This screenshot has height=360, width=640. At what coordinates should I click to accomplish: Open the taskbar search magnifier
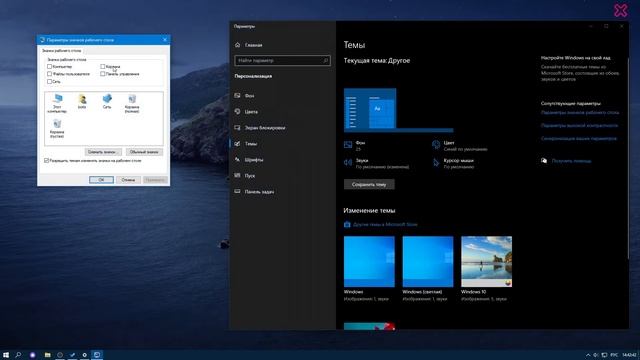click(x=18, y=355)
